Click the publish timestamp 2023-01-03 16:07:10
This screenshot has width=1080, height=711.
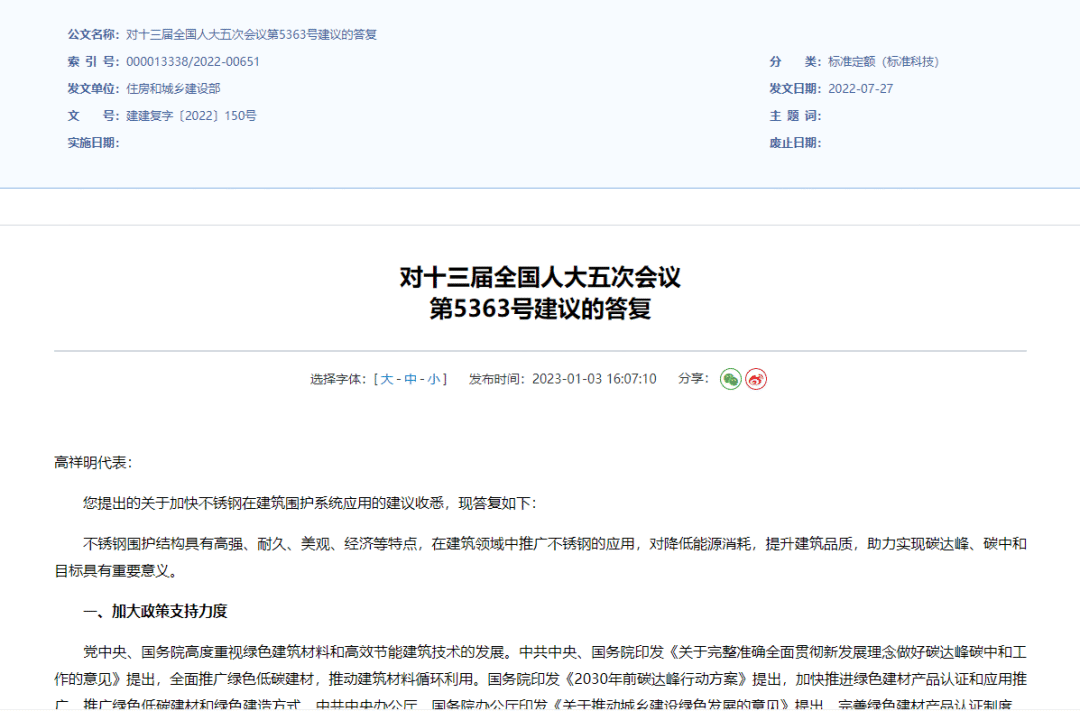[593, 380]
